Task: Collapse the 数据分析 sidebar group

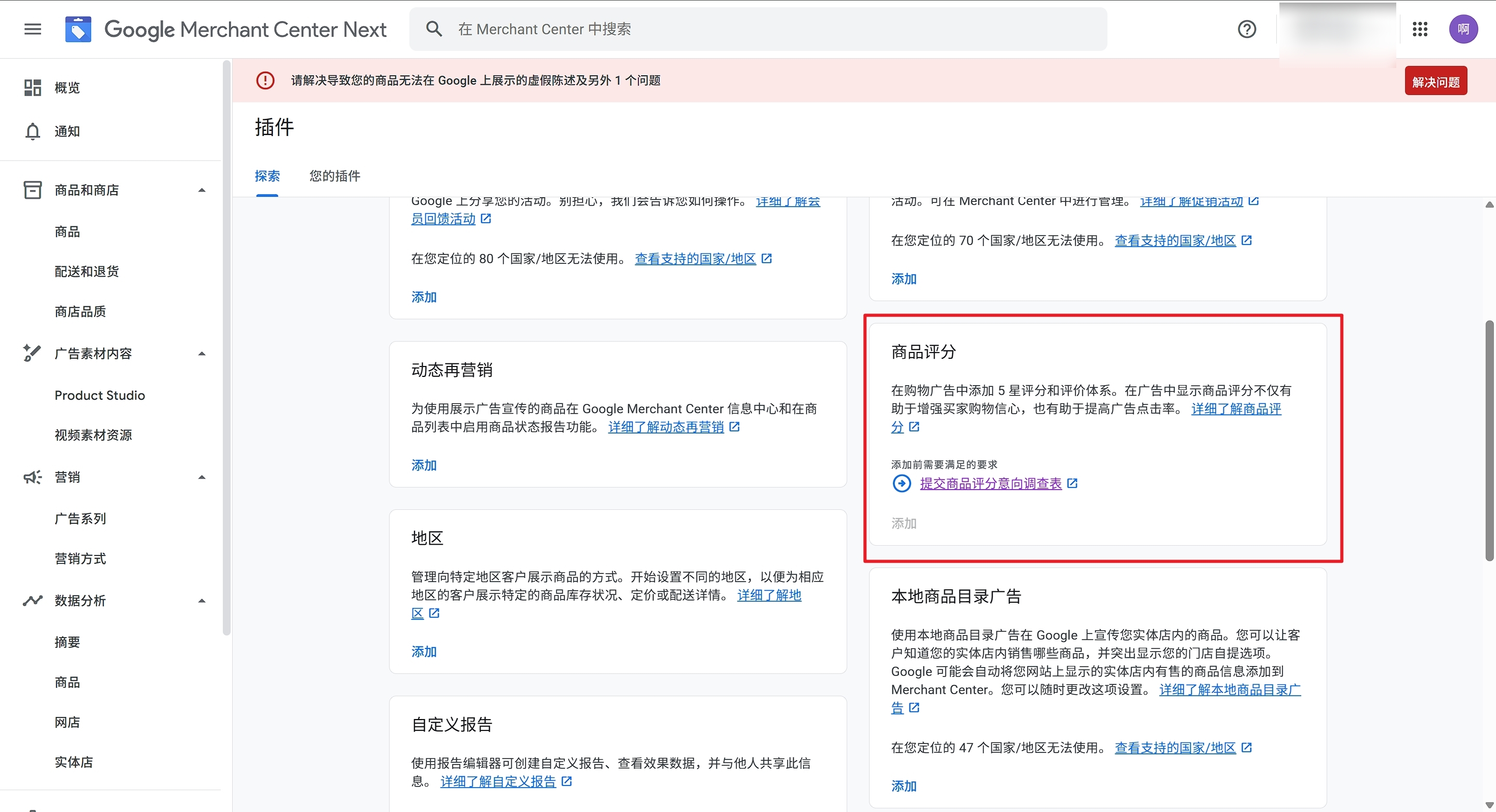Action: pos(202,601)
